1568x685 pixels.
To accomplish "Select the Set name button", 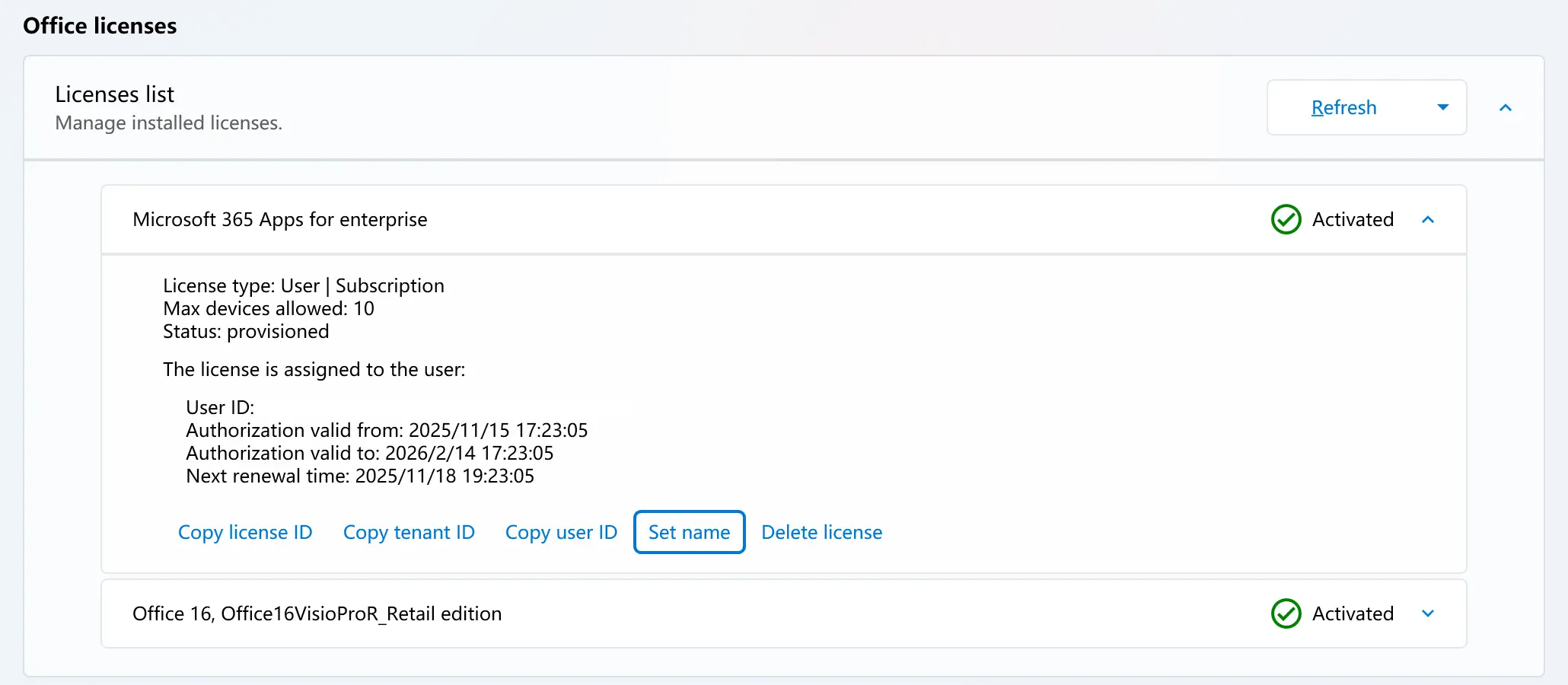I will (x=689, y=532).
